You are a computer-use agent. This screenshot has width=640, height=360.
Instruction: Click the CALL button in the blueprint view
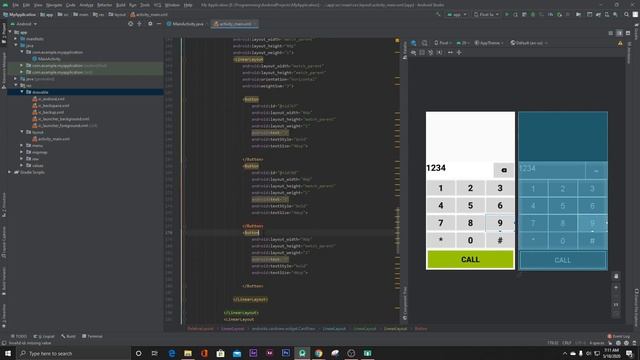click(562, 260)
